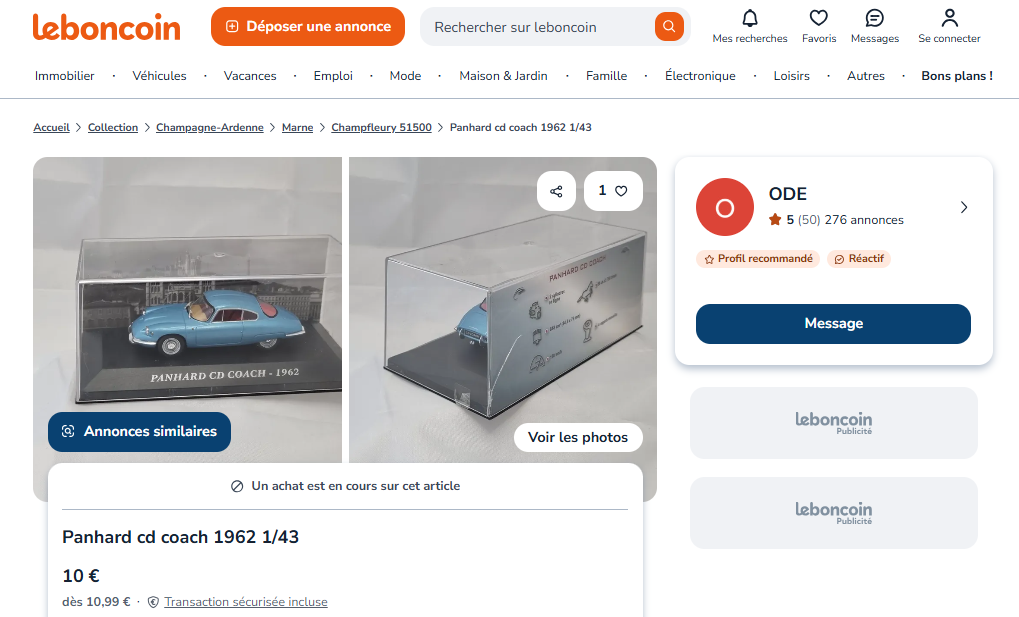Click the leboncoin logo

[x=107, y=27]
